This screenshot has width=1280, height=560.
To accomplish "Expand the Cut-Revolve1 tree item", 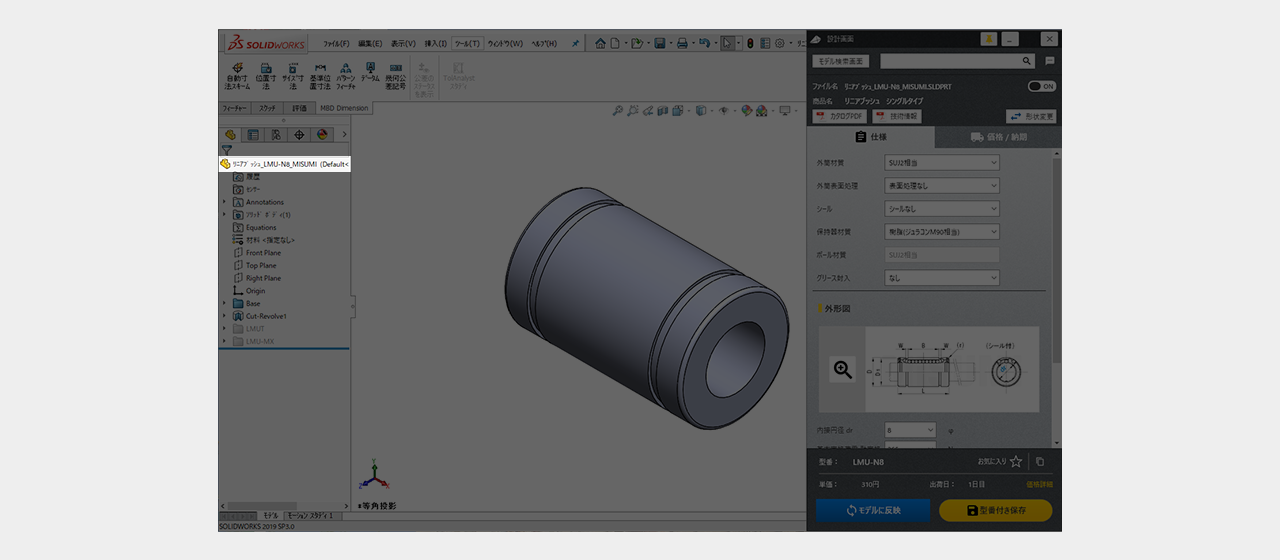I will (x=224, y=316).
